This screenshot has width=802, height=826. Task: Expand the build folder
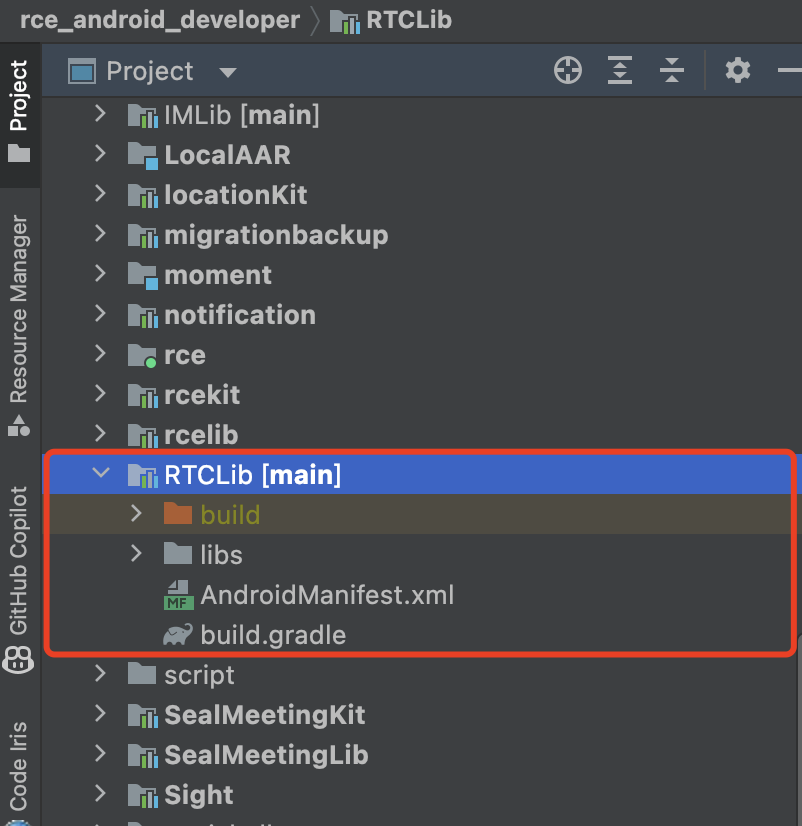[x=137, y=514]
